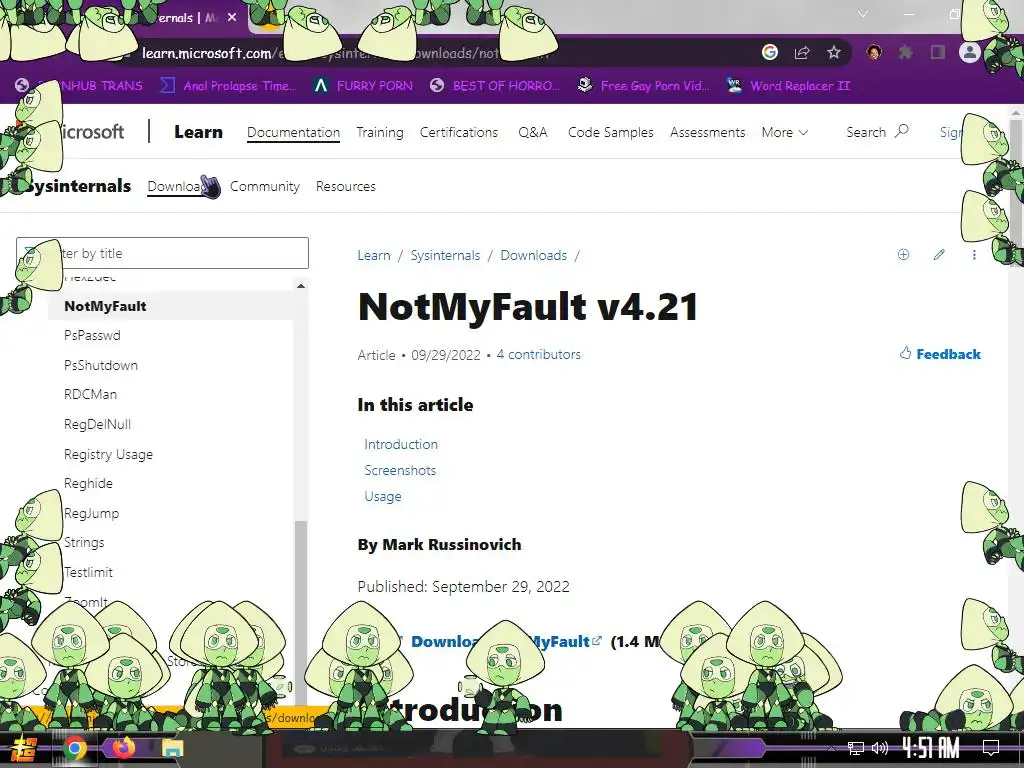1024x768 pixels.
Task: Expand the More menu in Learn header
Action: click(x=784, y=132)
